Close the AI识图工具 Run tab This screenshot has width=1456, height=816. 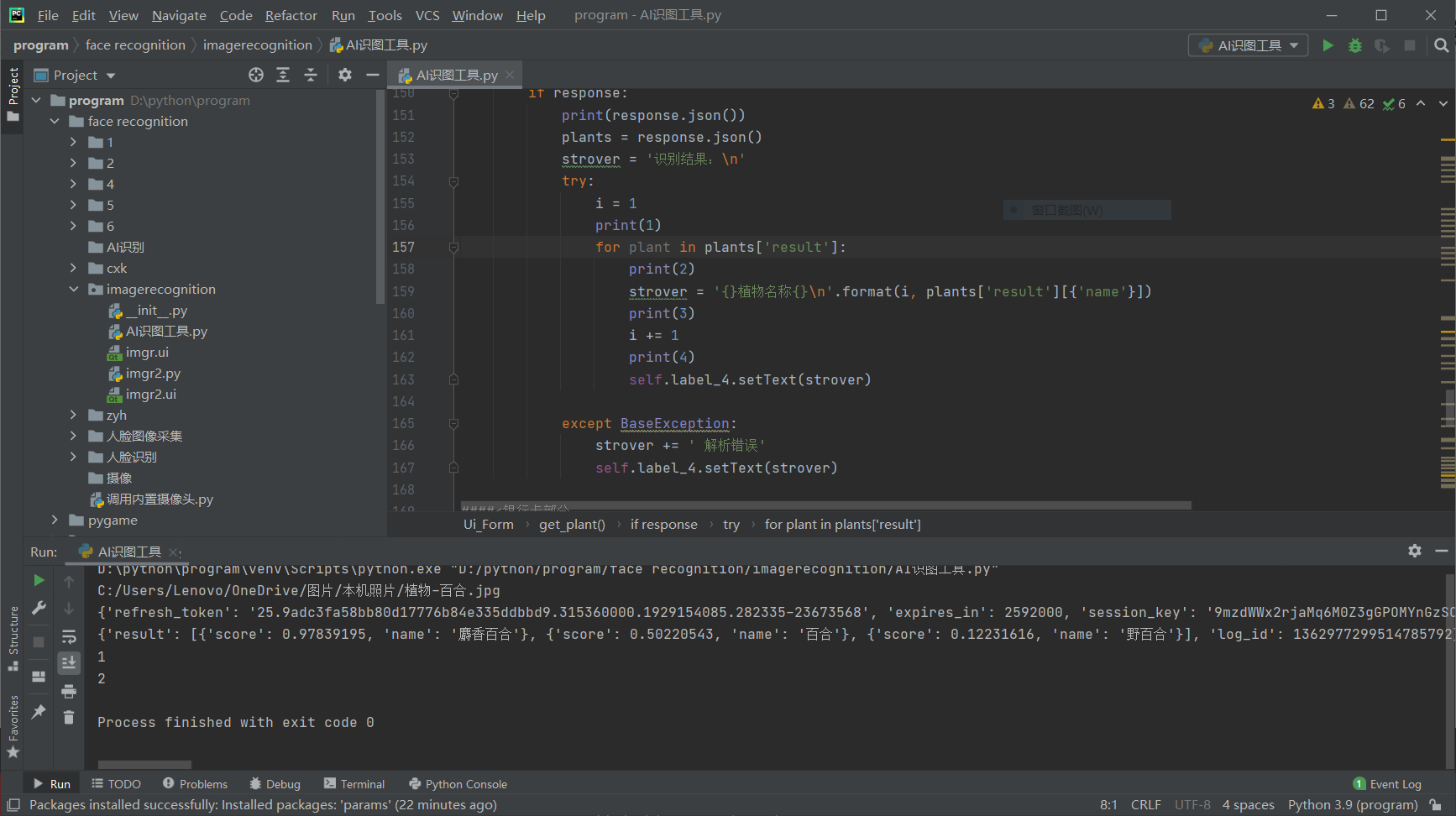(x=174, y=552)
